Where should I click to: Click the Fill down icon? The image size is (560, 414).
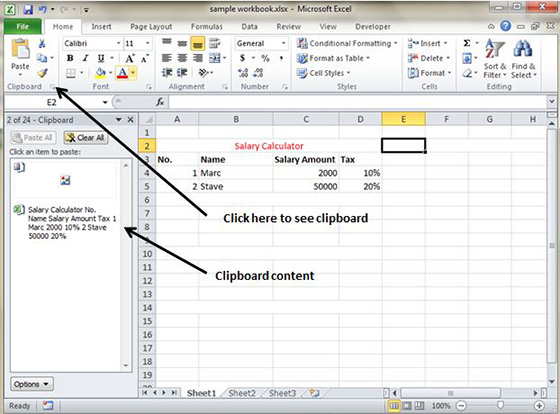[467, 58]
